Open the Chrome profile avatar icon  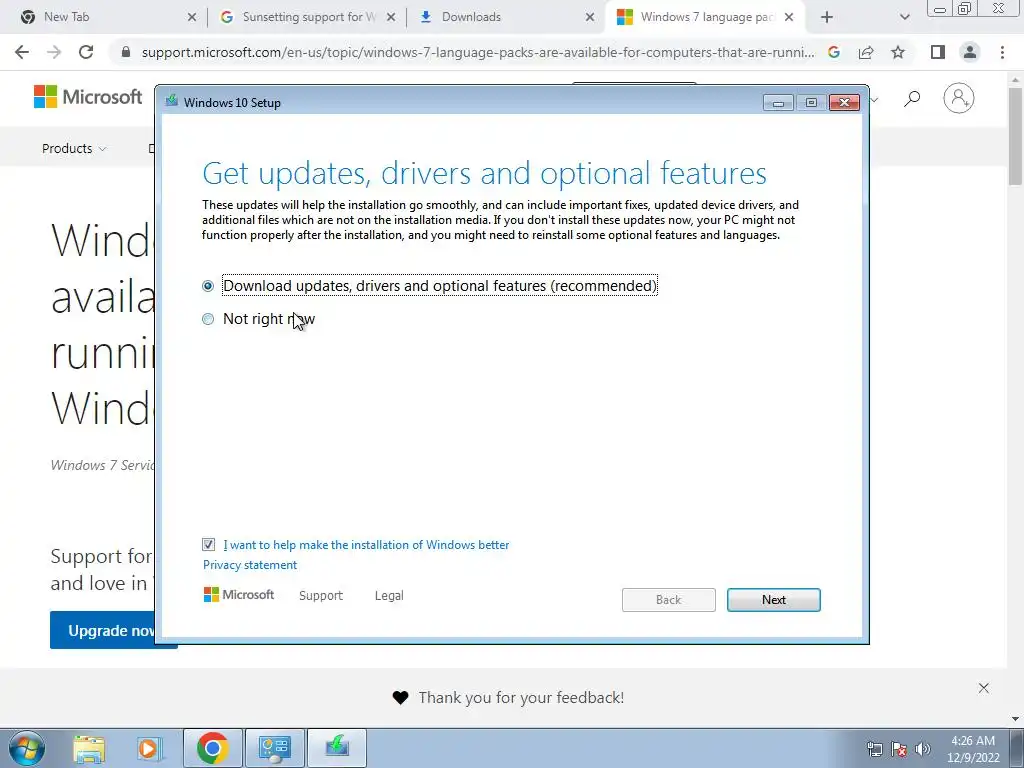click(970, 52)
